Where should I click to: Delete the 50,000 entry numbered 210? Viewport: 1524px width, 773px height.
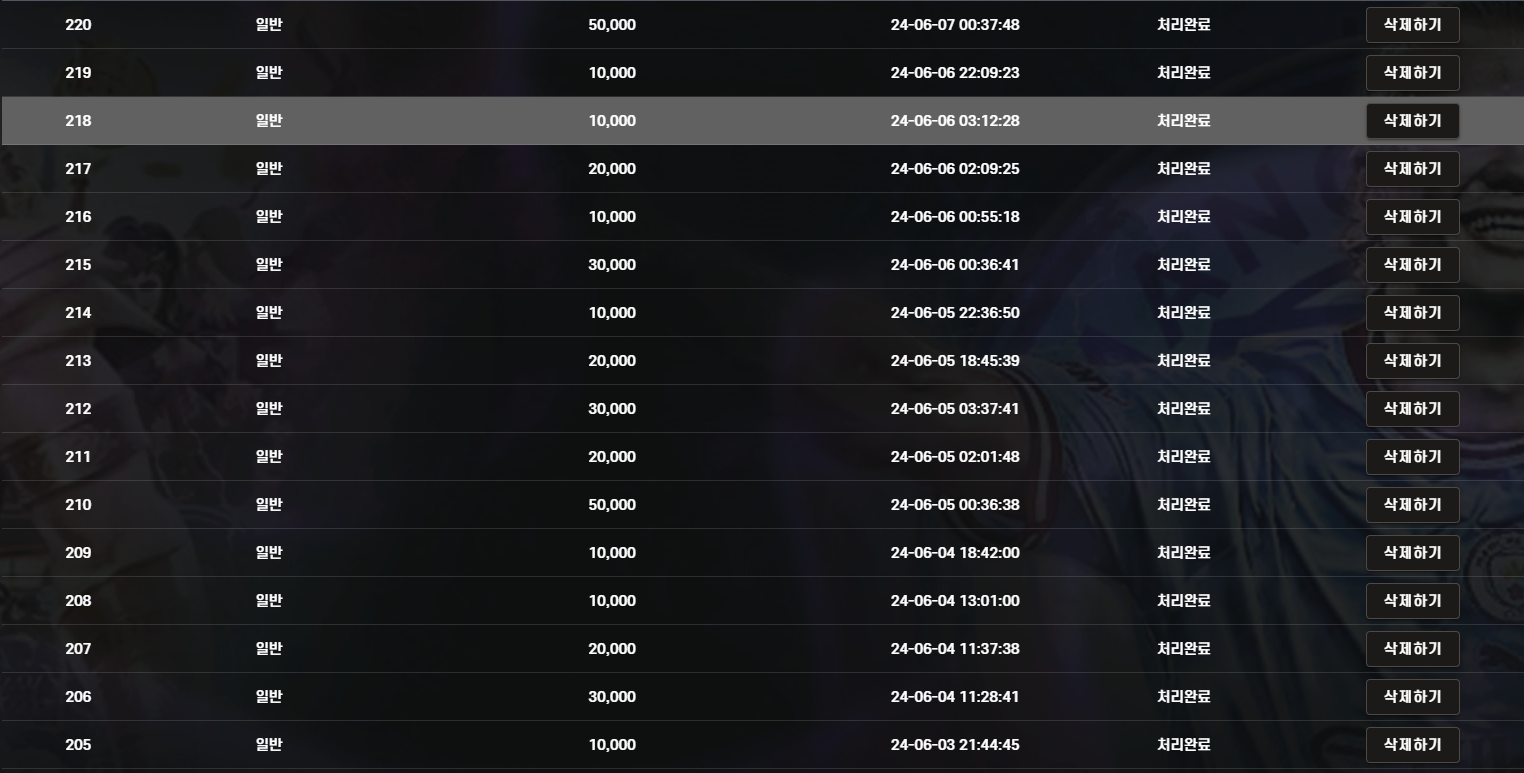(x=1412, y=505)
